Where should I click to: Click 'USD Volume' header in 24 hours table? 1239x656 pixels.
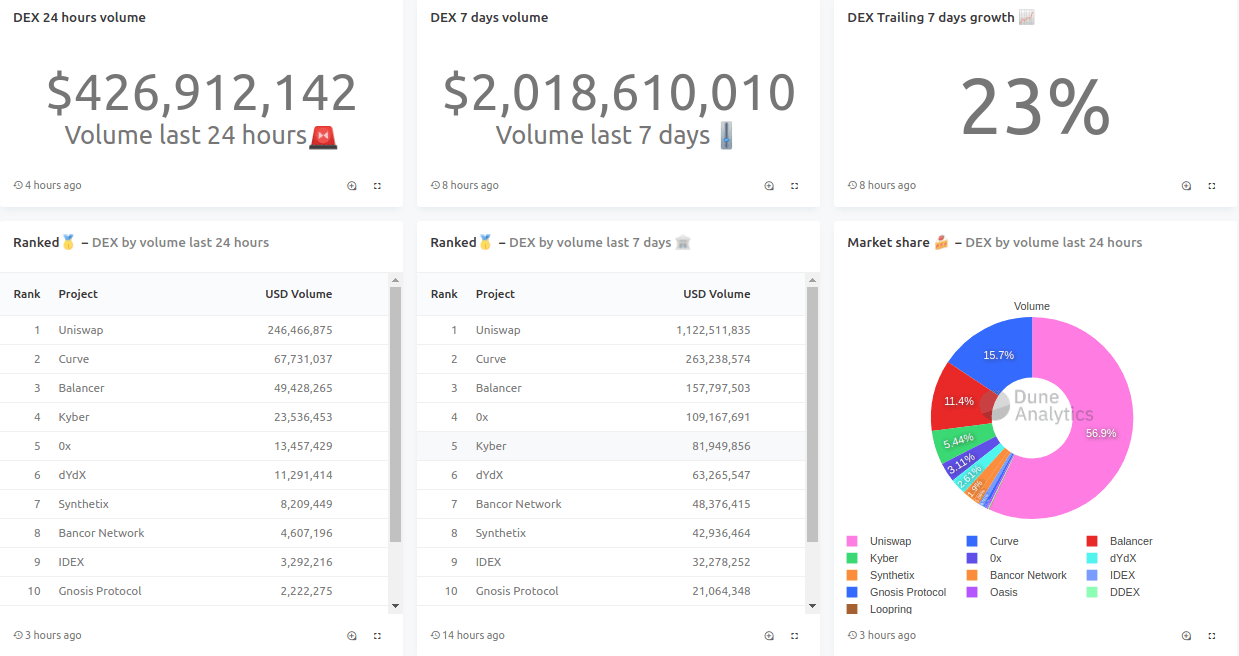298,294
